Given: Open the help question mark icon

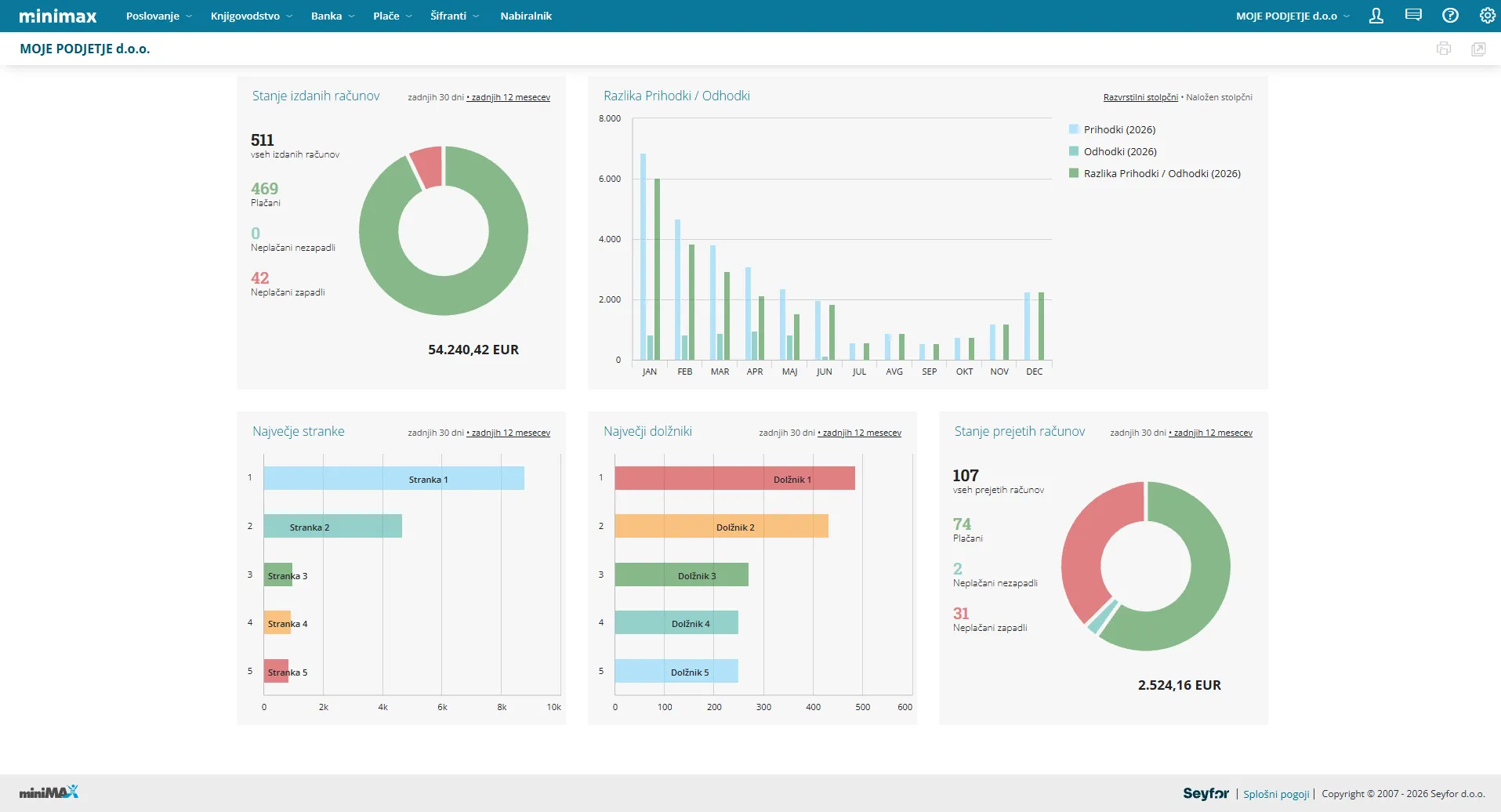Looking at the screenshot, I should pos(1450,16).
